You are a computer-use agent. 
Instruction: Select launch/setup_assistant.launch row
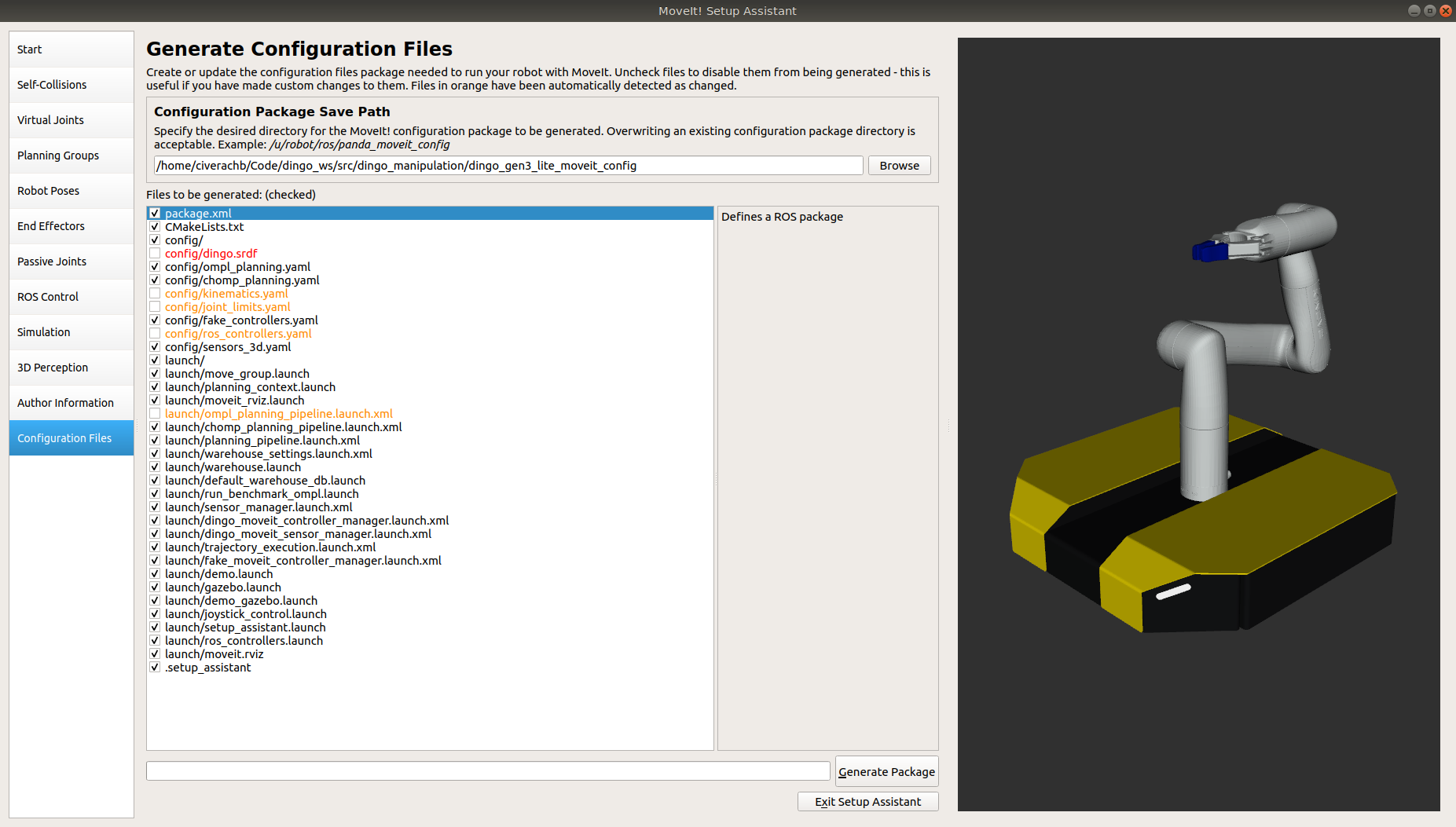coord(430,628)
